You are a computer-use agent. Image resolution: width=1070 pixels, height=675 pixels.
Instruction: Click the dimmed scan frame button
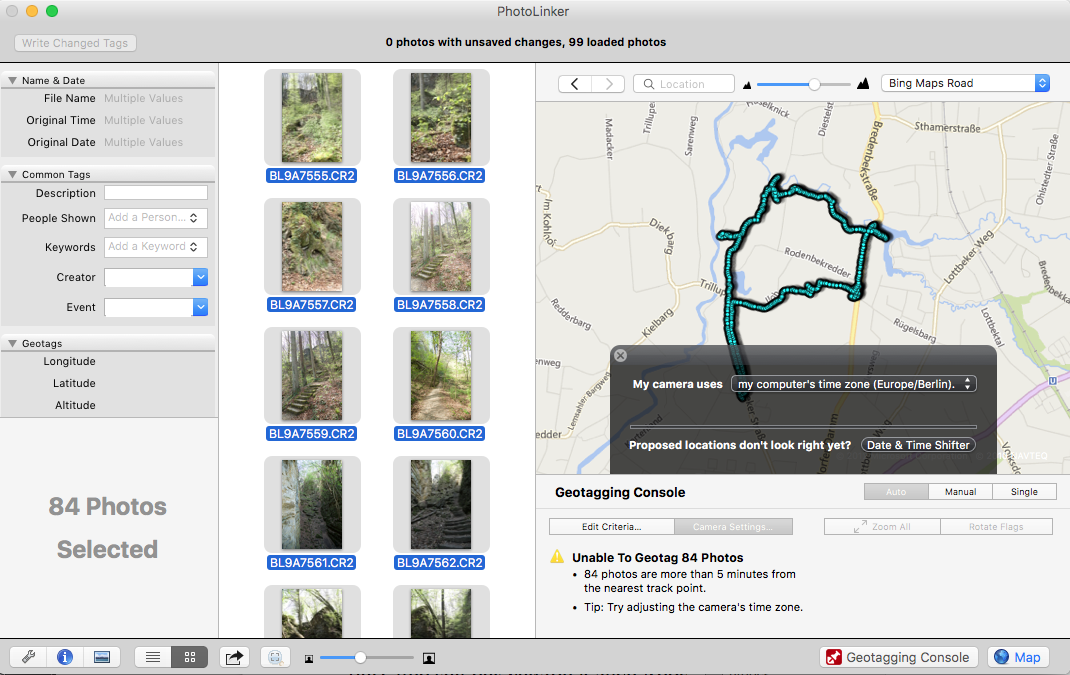point(275,657)
